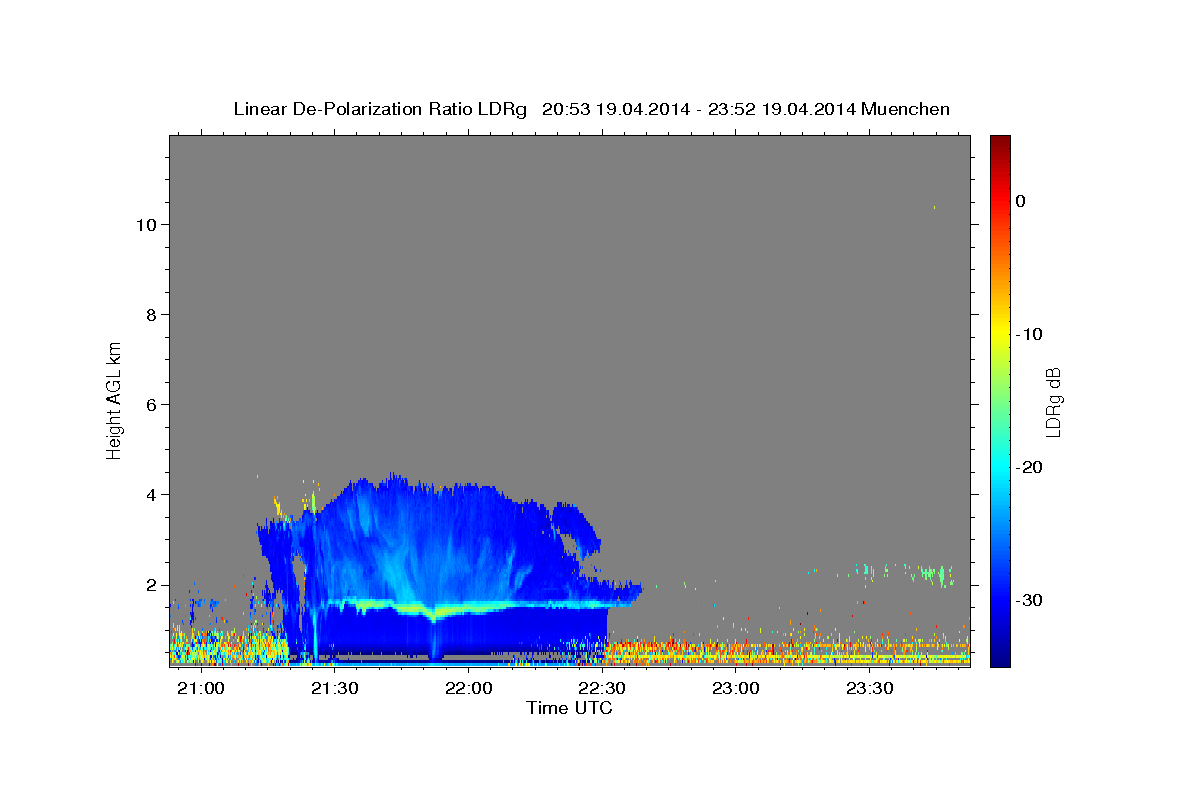The image size is (1200, 800).
Task: Click the colorbar tick label '0'
Action: coord(1020,201)
